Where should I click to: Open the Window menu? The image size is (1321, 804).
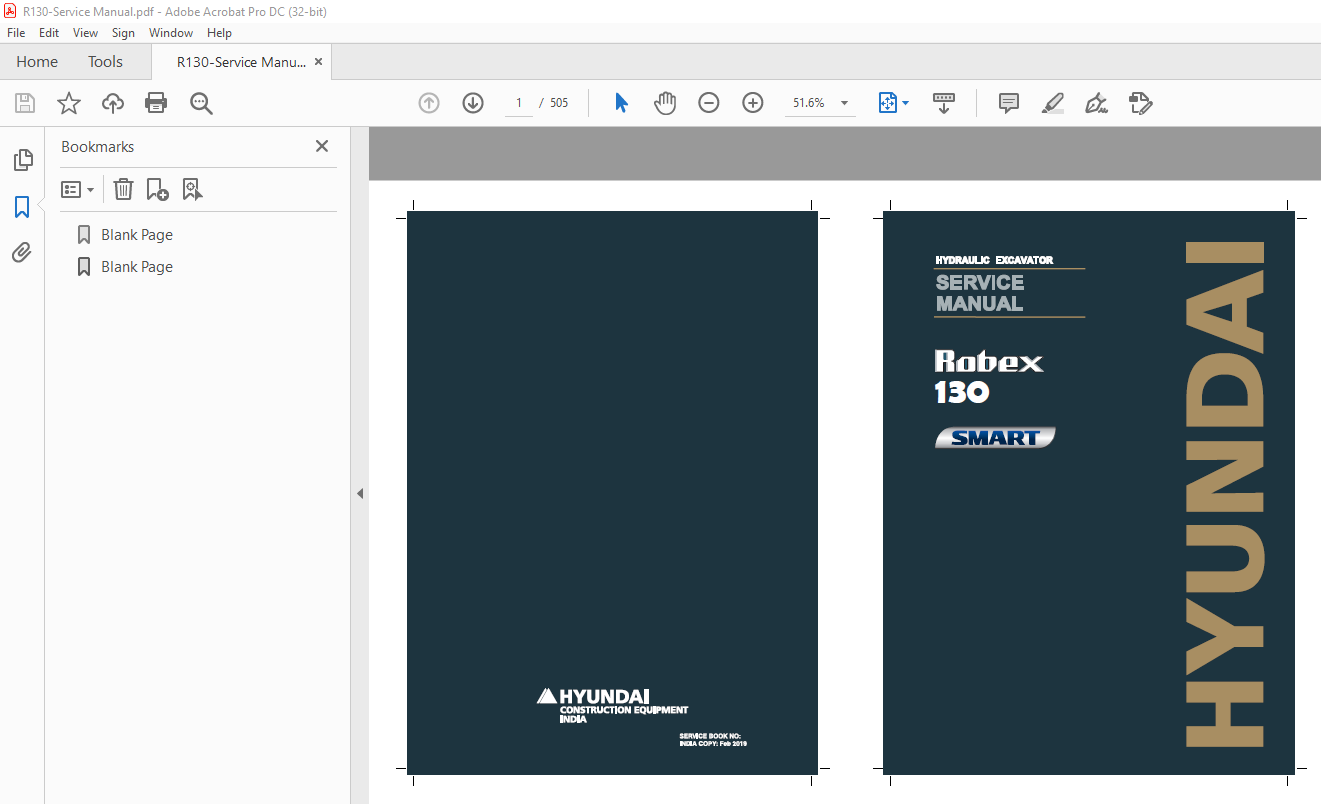171,33
